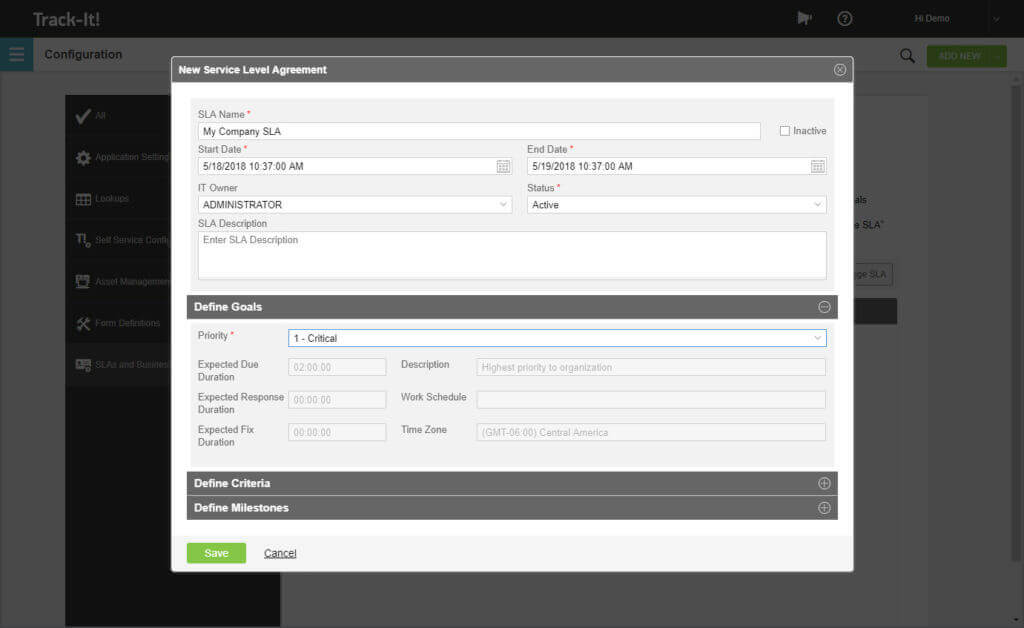Screen dimensions: 1024x628
Task: Collapse the Define Goals section
Action: pyautogui.click(x=824, y=307)
